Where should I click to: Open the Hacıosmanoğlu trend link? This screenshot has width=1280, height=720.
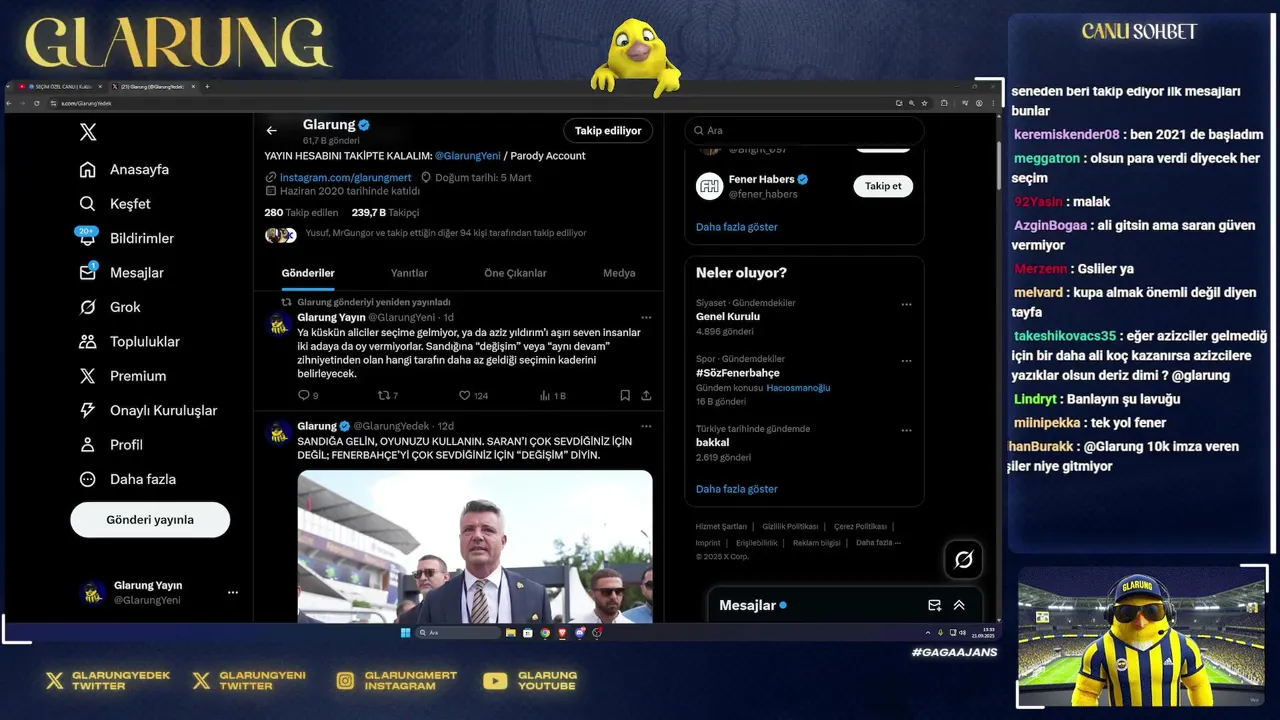798,388
